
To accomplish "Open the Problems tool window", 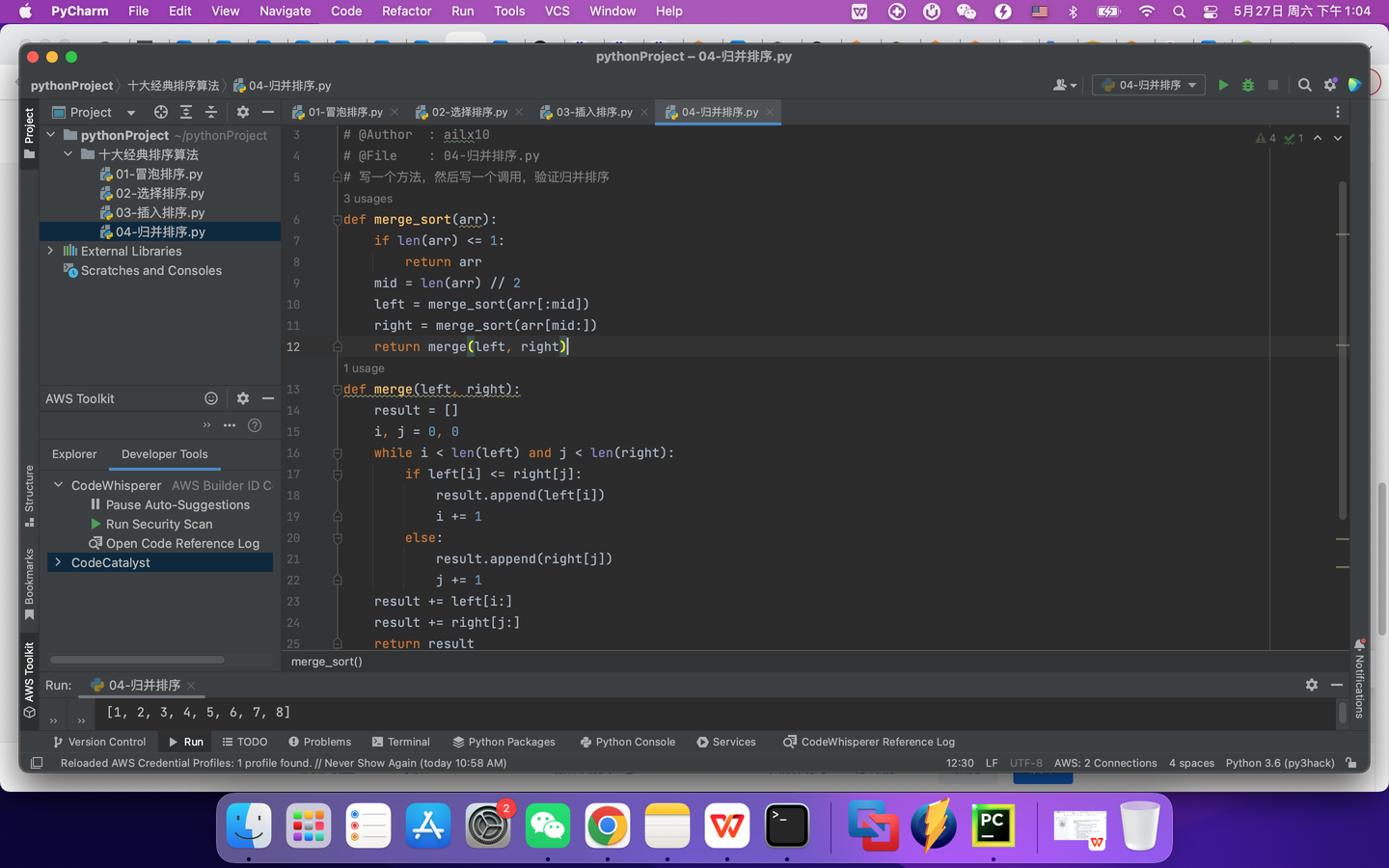I will coord(319,742).
